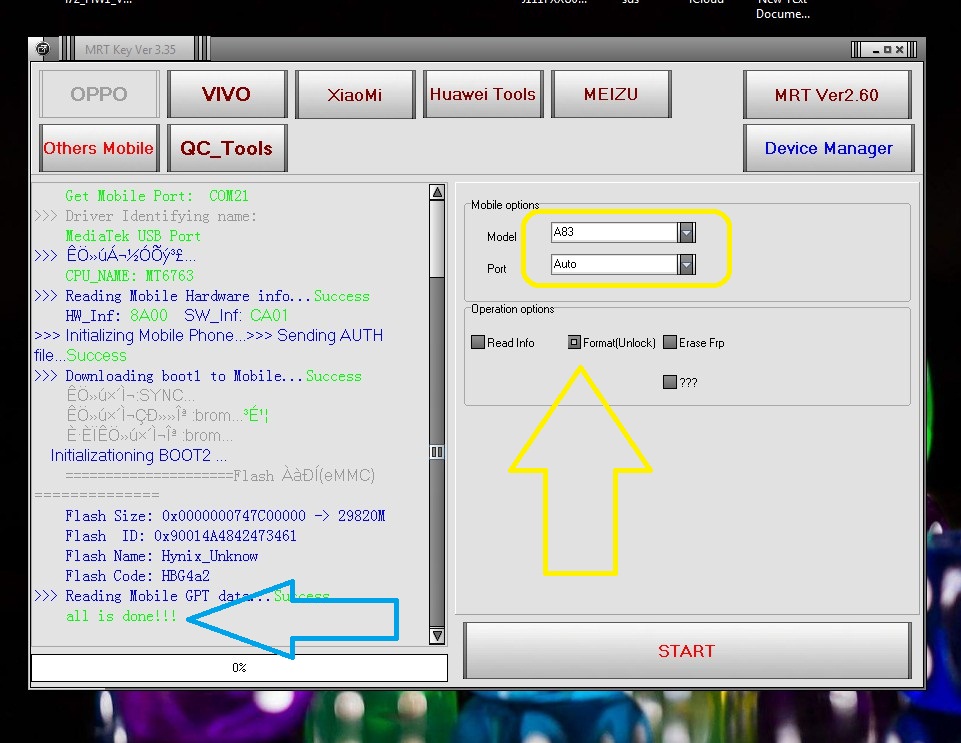Click the log line 'CPU_NAME: MT6763'

(129, 276)
